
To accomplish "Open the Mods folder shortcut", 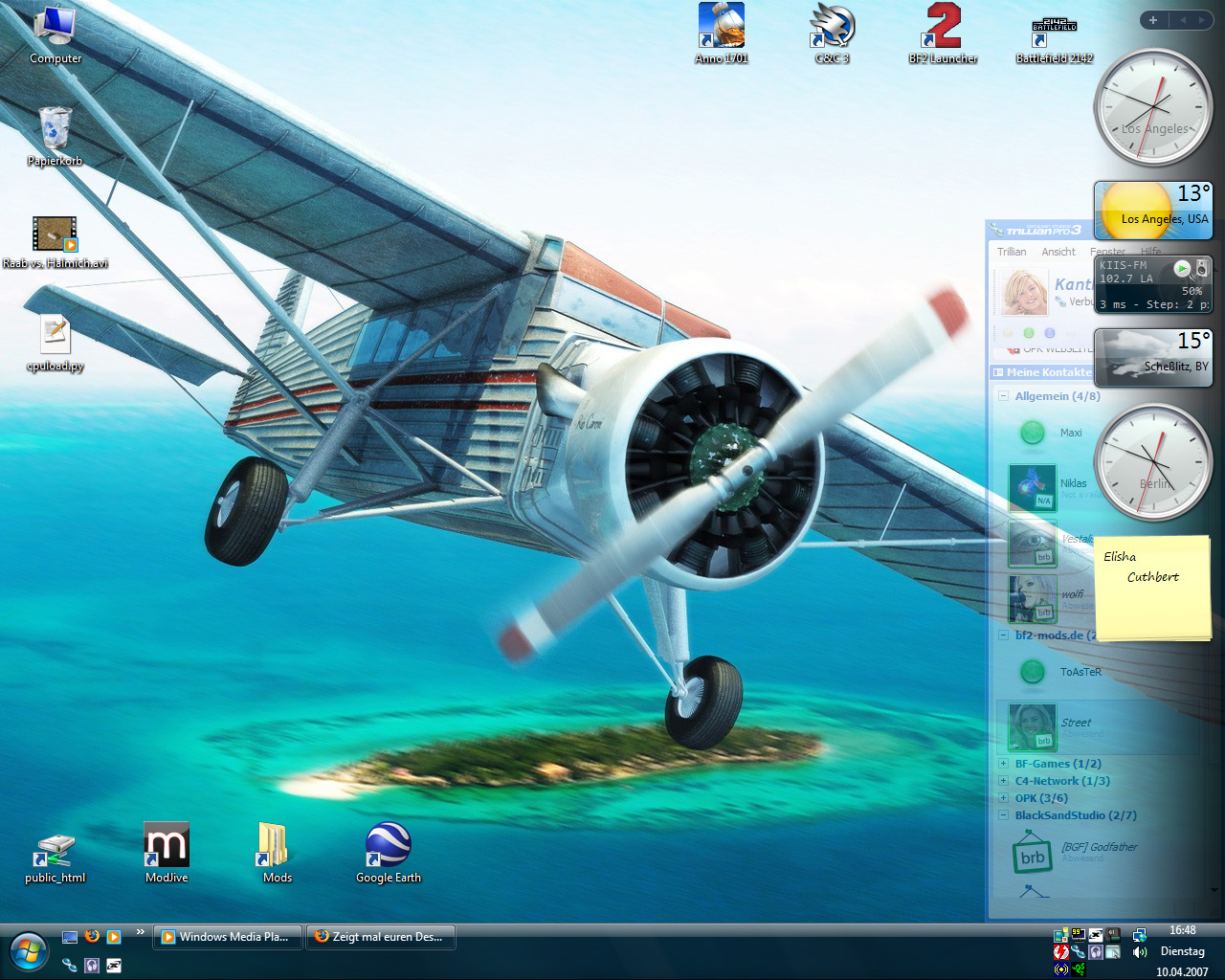I will (278, 853).
